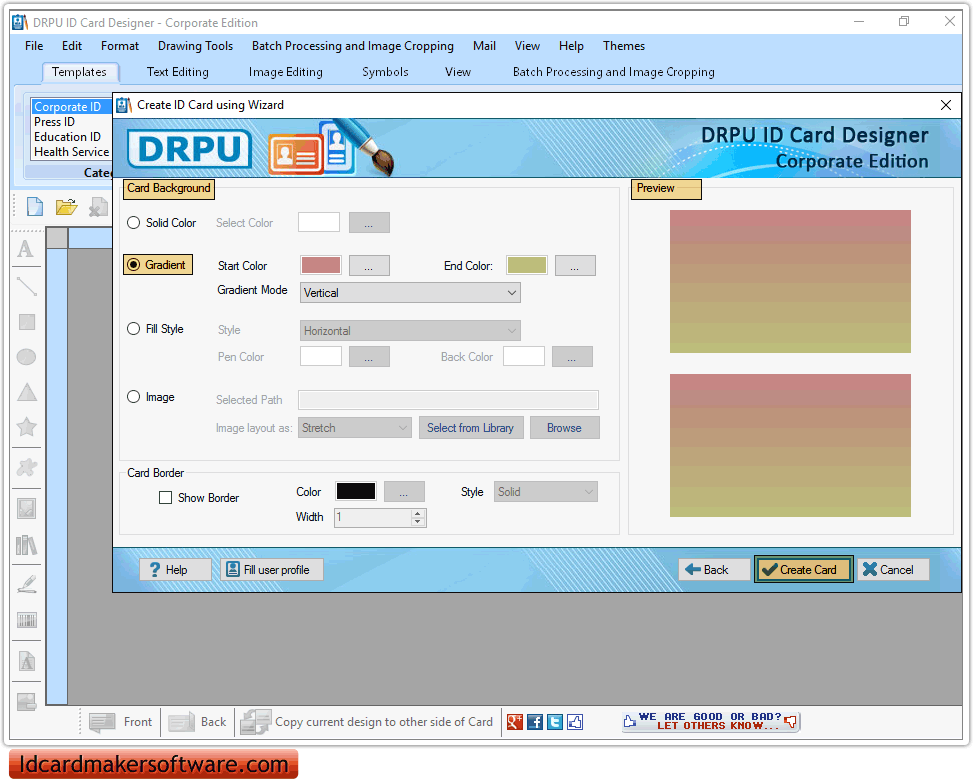Screen dimensions: 973x779
Task: Click the Create Card button
Action: [803, 569]
